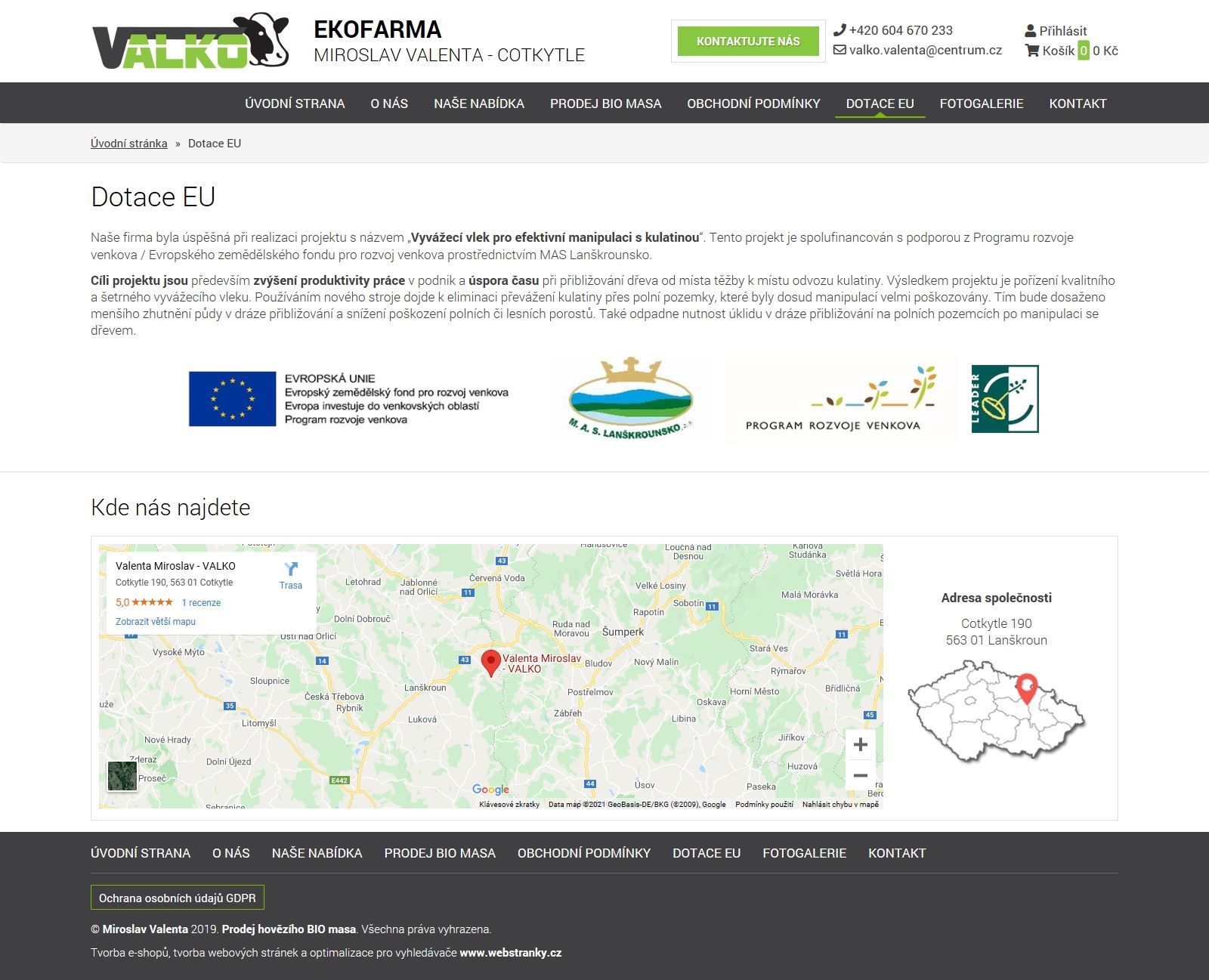Open Obchodní podmínky in top navigation
The width and height of the screenshot is (1209, 980).
pyautogui.click(x=753, y=104)
